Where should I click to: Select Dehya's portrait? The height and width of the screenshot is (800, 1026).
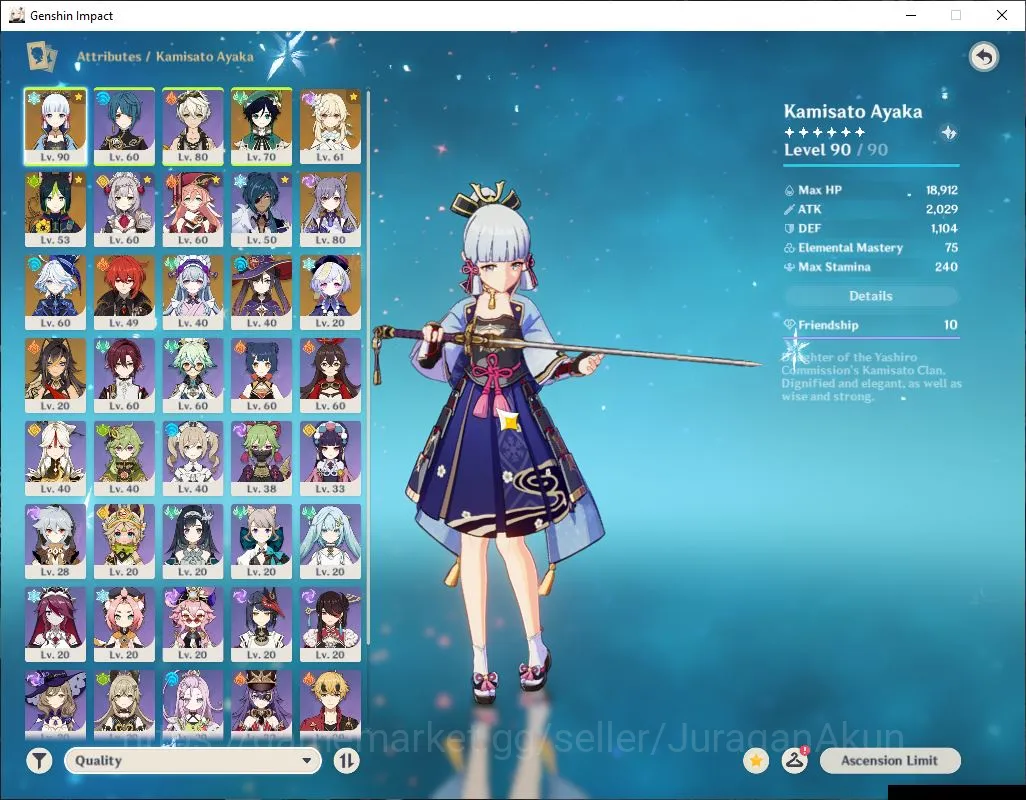coord(56,375)
